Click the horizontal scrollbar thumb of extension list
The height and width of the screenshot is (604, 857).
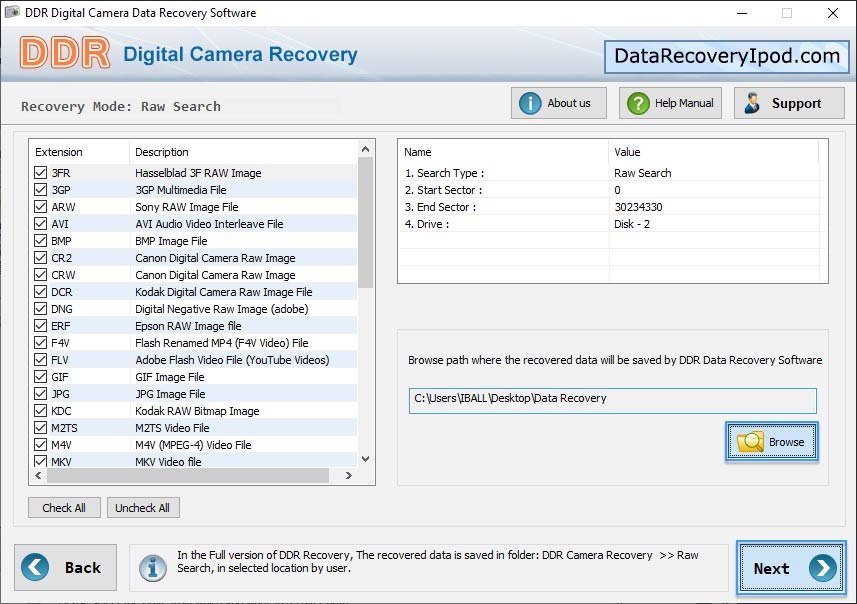tap(188, 476)
